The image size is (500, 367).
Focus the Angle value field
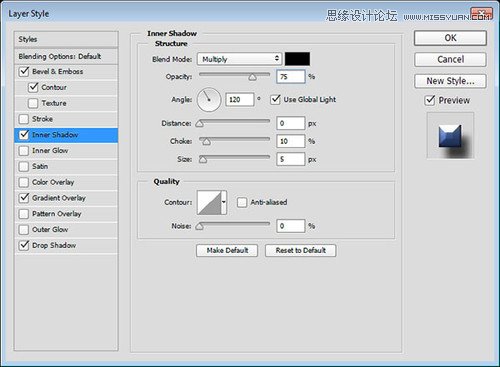tap(240, 99)
